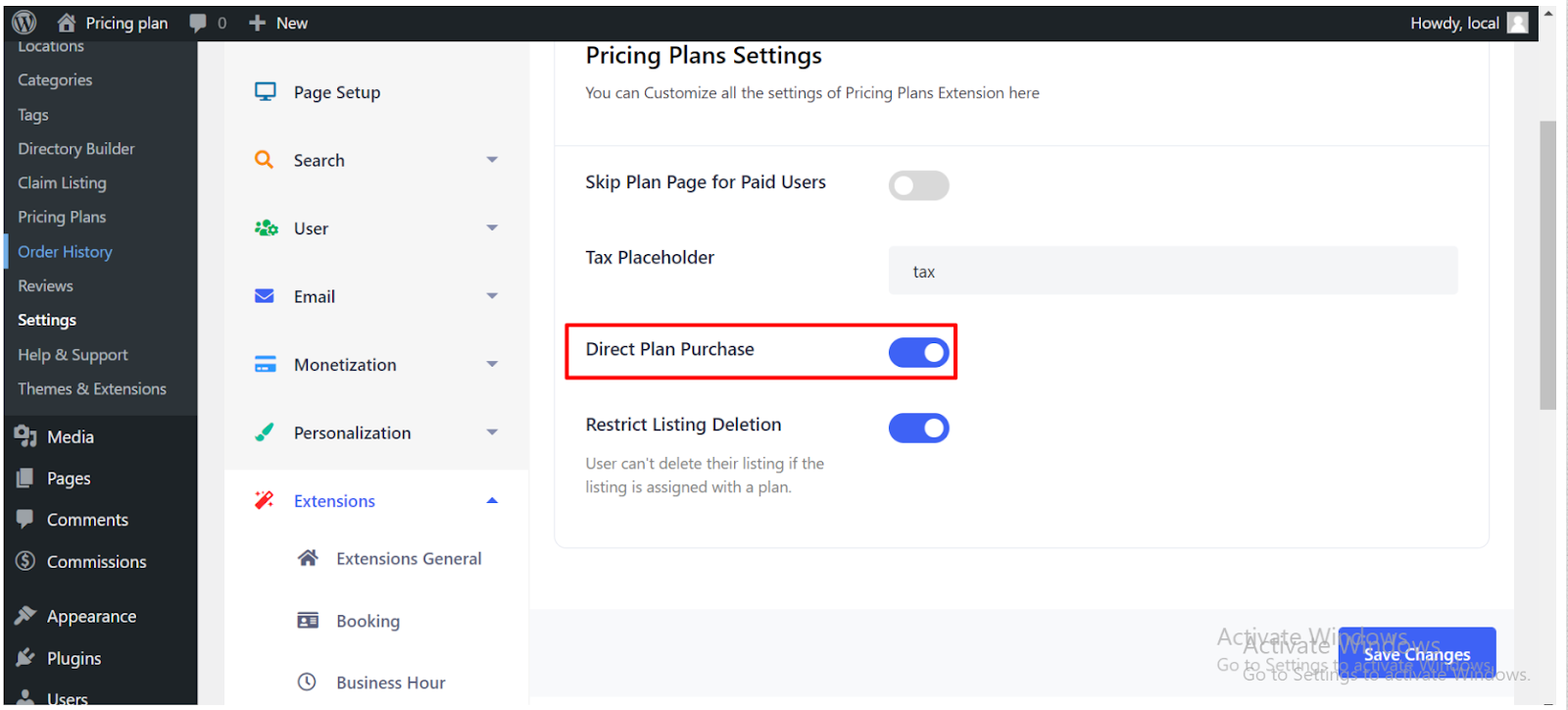Click the Email envelope icon
The width and height of the screenshot is (1568, 710).
265,296
